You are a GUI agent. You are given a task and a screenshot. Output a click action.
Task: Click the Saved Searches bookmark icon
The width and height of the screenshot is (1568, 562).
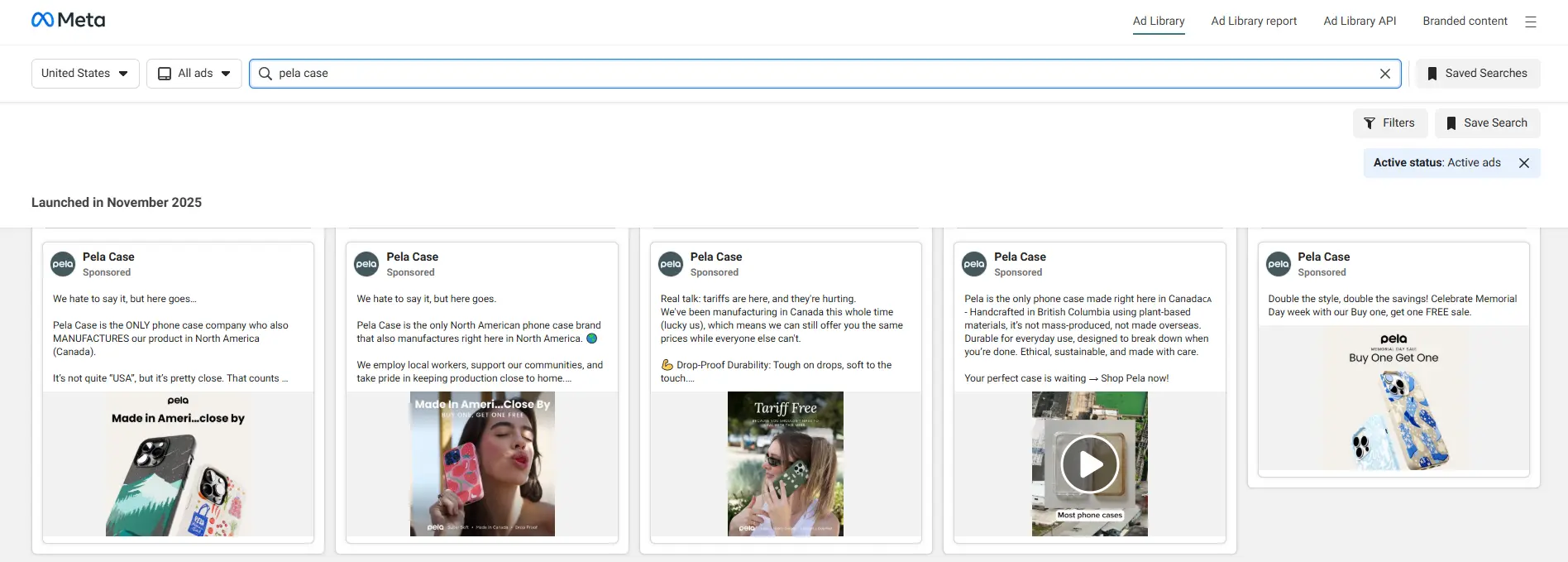coord(1432,74)
